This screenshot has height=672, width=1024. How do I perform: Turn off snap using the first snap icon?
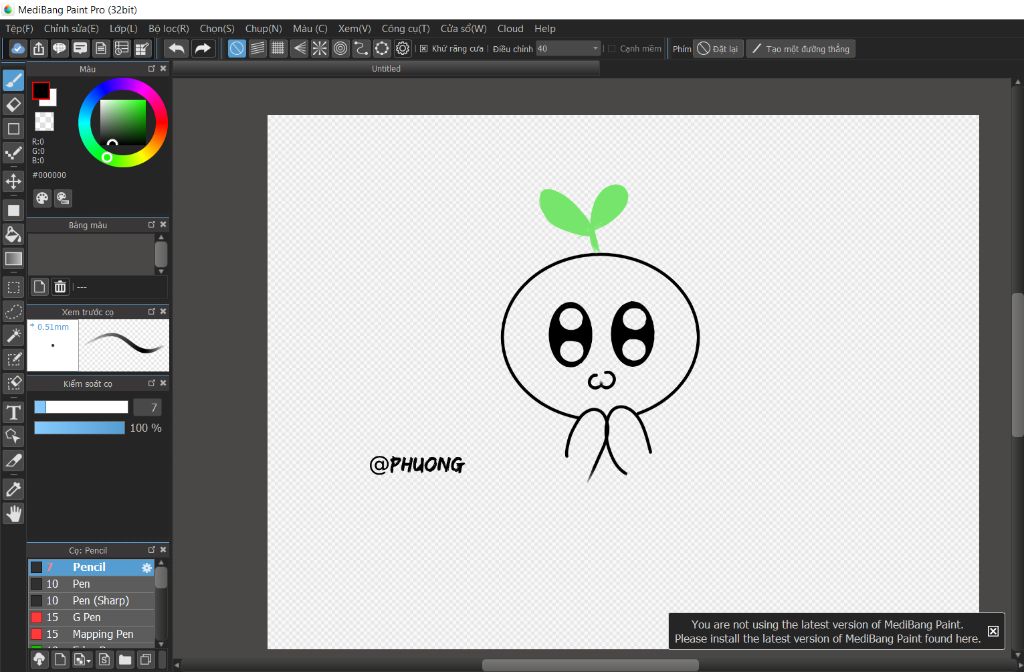pyautogui.click(x=236, y=48)
